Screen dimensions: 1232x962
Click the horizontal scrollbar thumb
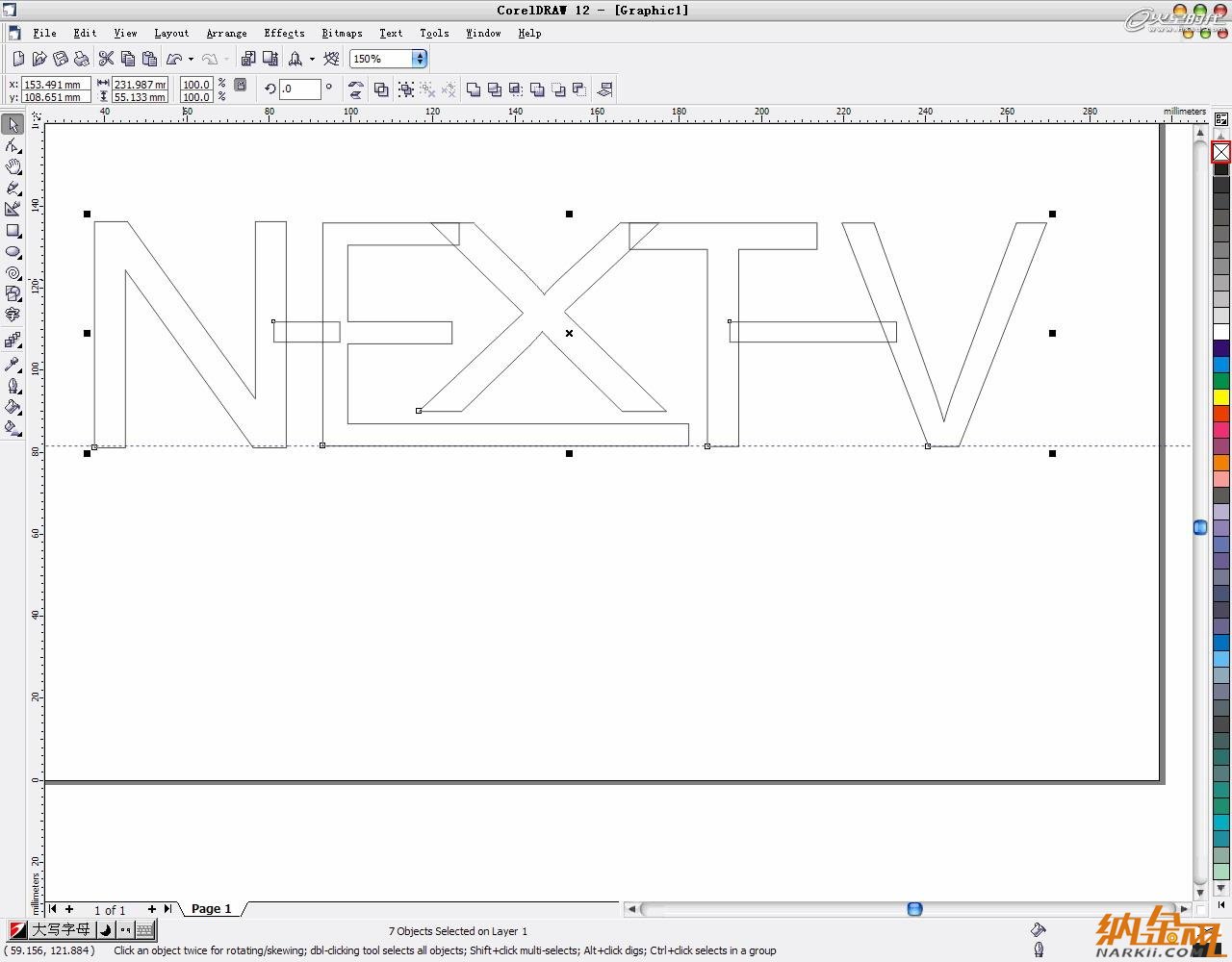click(x=914, y=908)
